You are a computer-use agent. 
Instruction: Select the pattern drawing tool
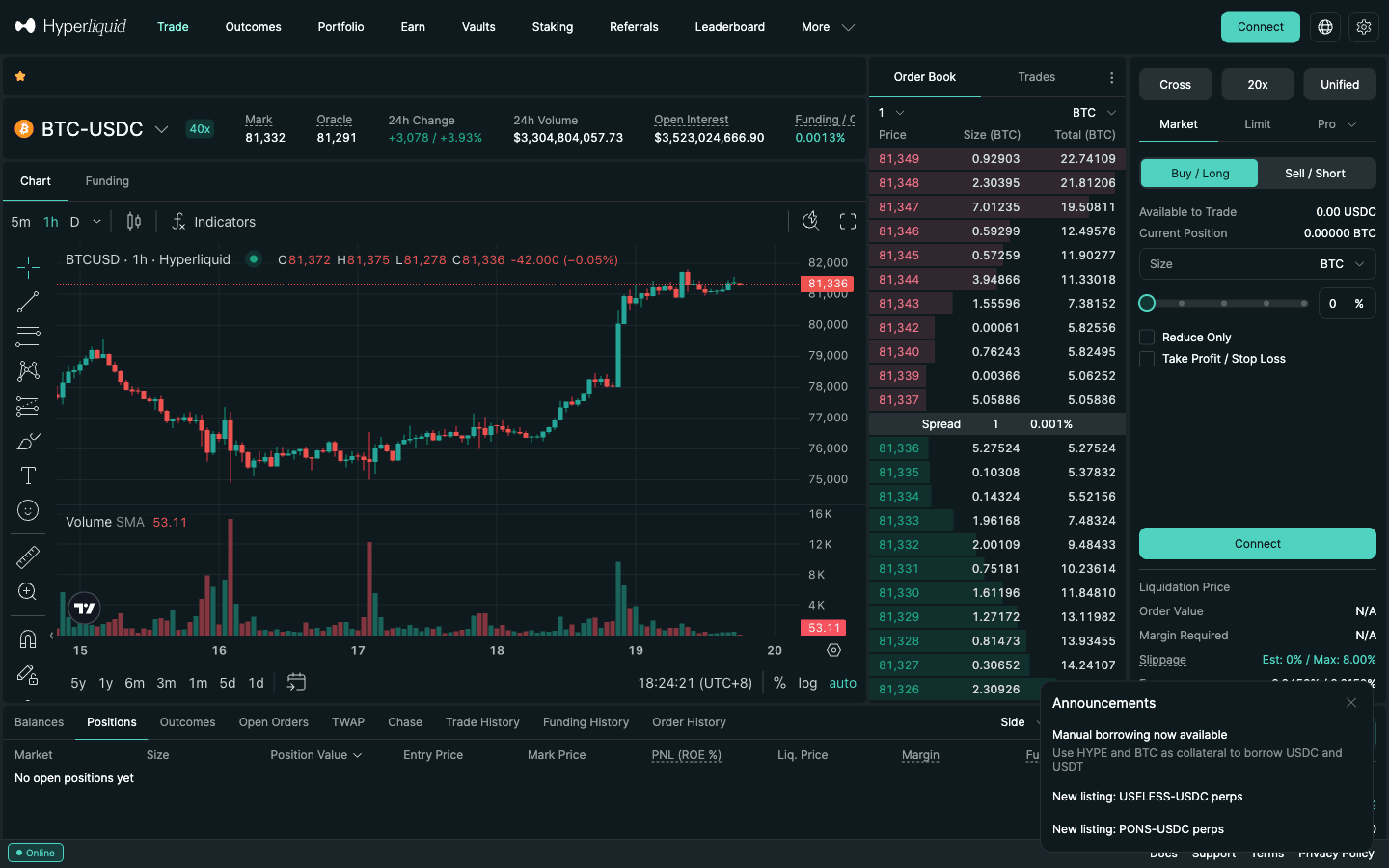point(28,371)
